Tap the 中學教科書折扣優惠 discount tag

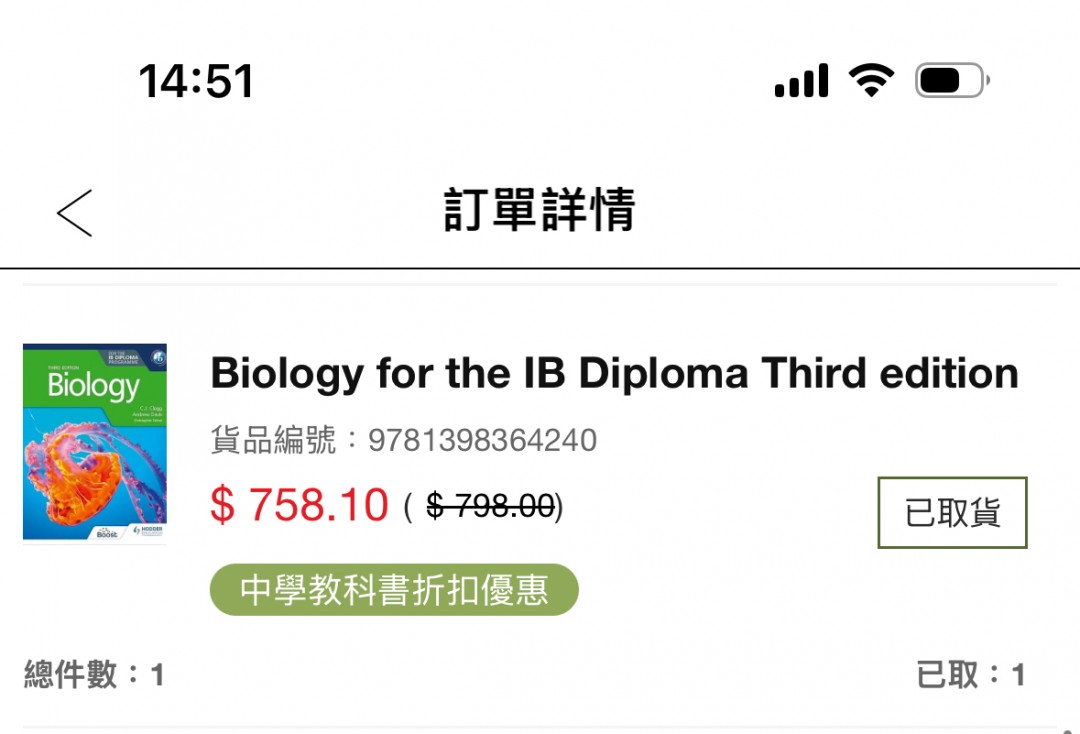click(394, 590)
